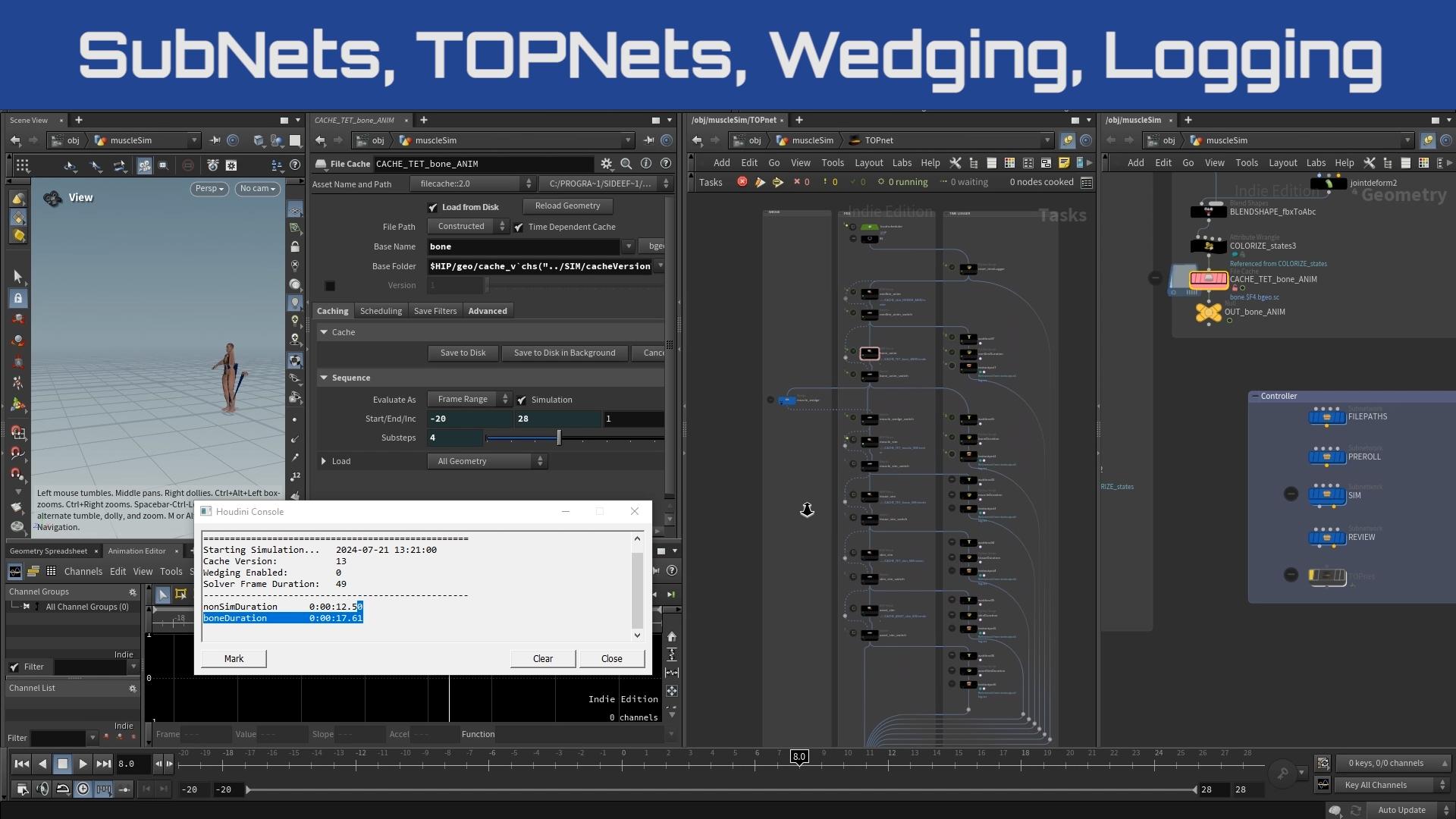
Task: Toggle the Filter checkbox in Channel Groups
Action: click(14, 667)
